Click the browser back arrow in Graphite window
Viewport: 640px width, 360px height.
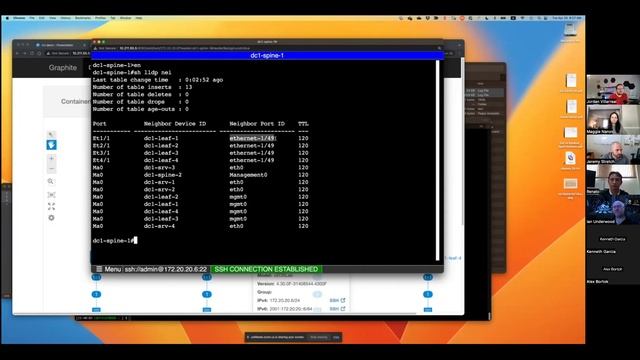coord(18,53)
